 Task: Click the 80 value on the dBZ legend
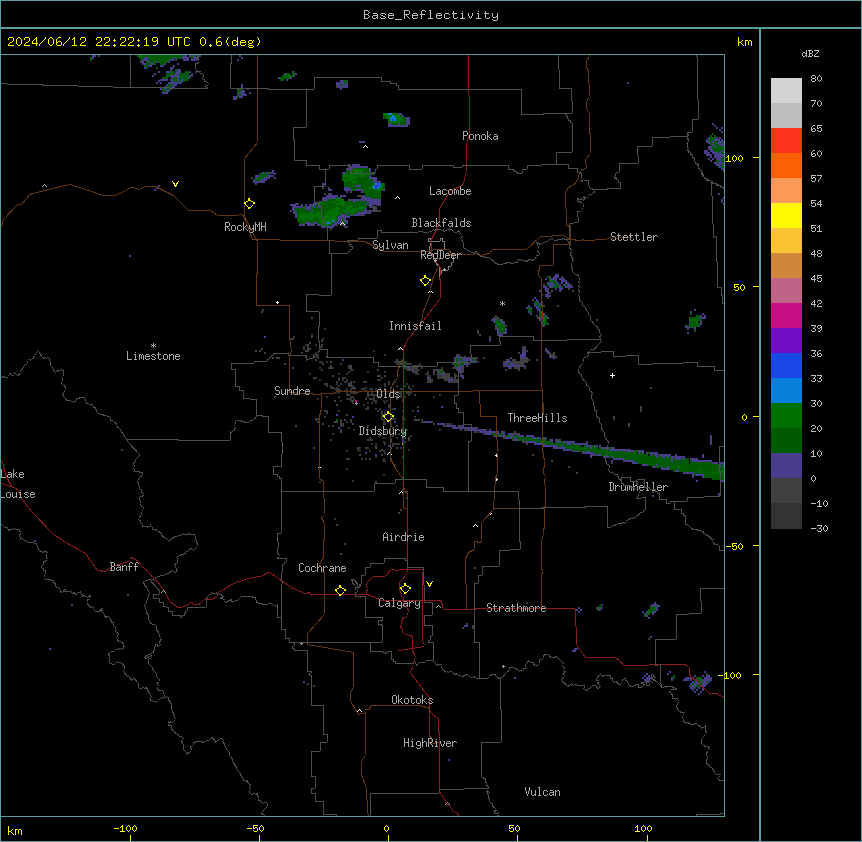[816, 79]
